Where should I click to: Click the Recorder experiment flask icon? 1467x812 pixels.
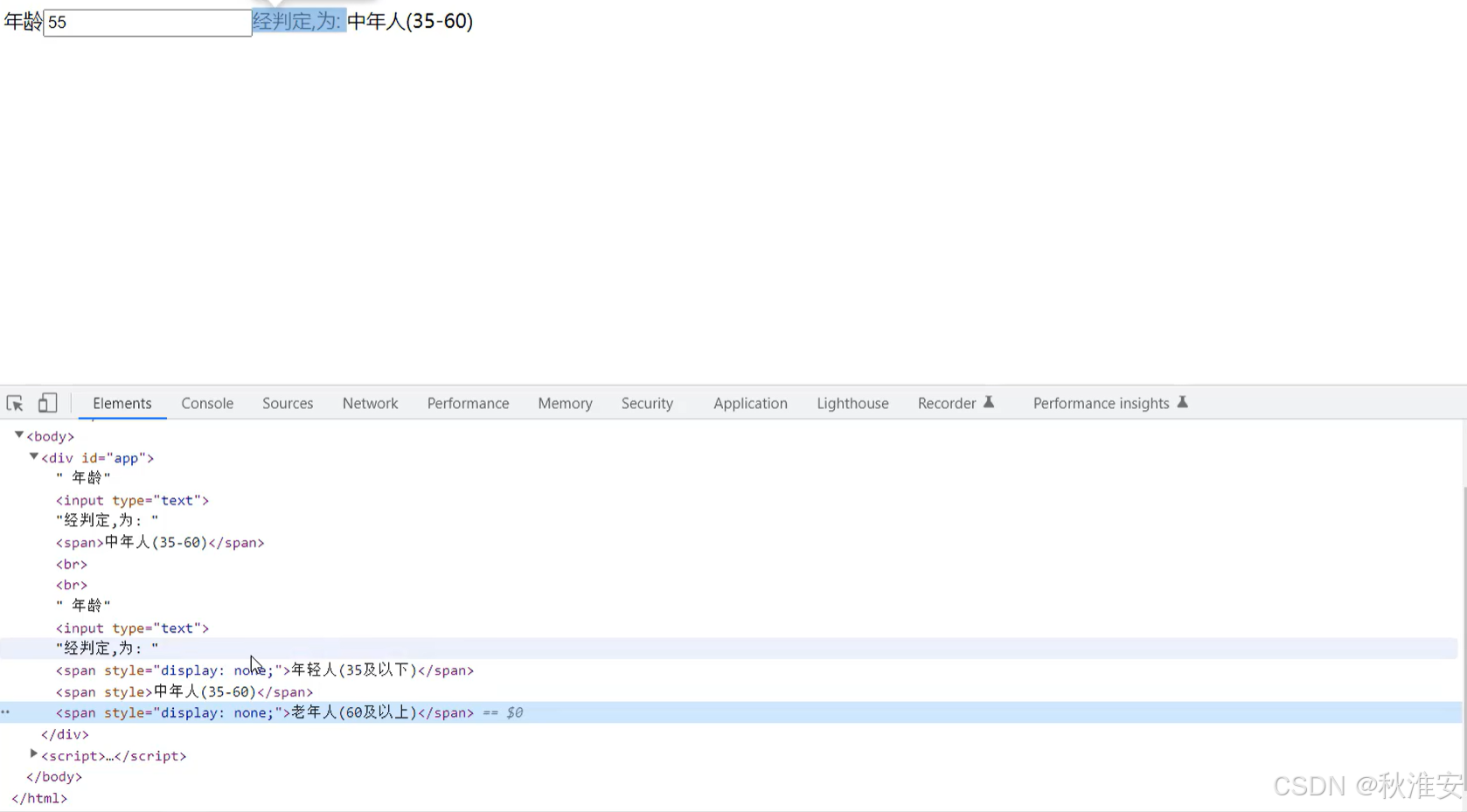click(x=989, y=402)
